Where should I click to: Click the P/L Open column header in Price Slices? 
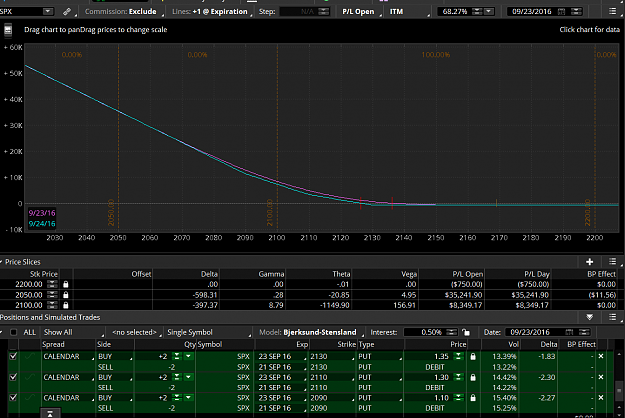[468, 274]
